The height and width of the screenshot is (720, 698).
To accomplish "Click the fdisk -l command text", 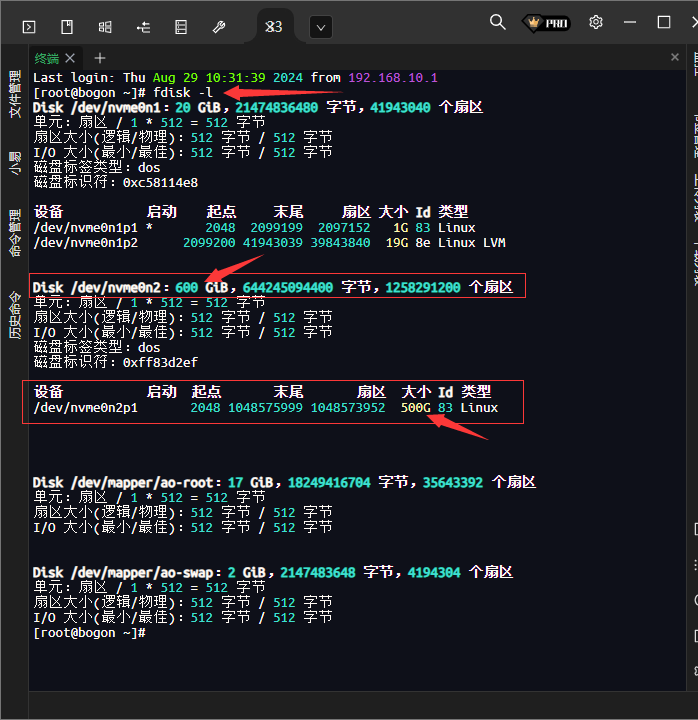I will [183, 92].
